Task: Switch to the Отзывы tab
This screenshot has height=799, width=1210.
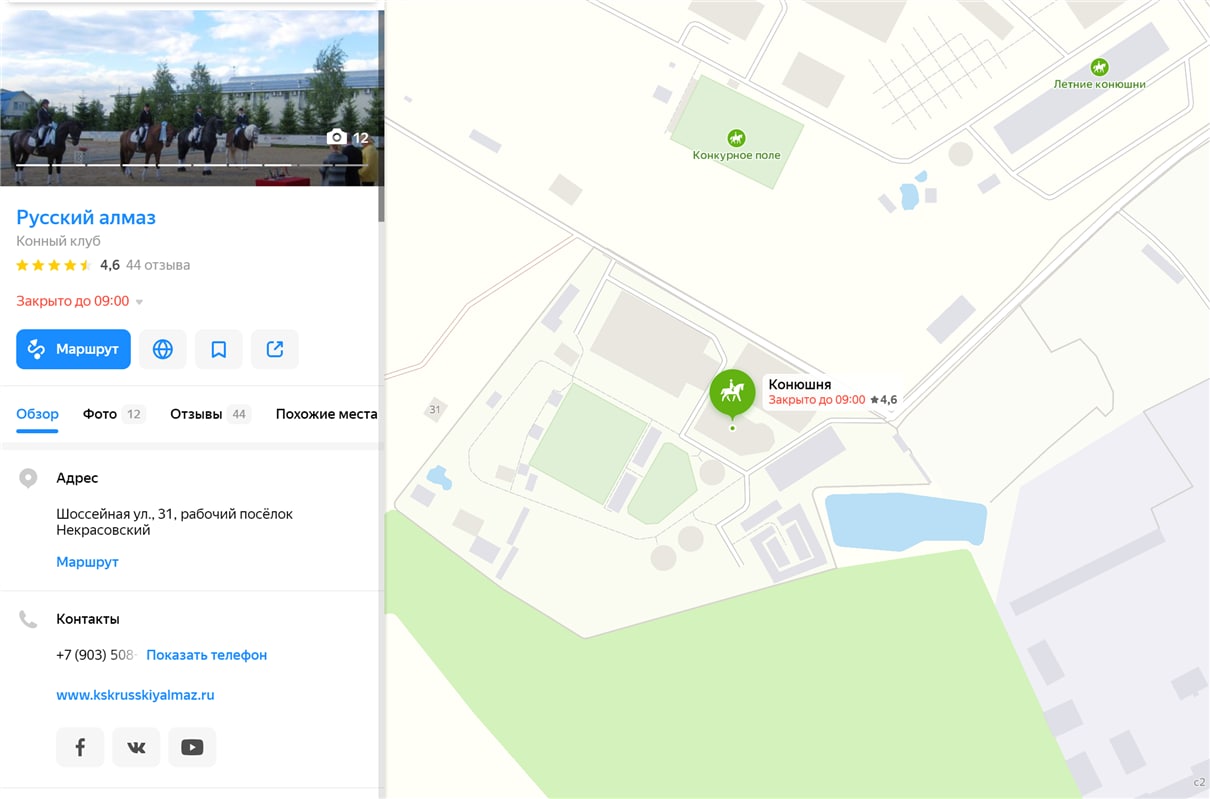Action: [210, 414]
